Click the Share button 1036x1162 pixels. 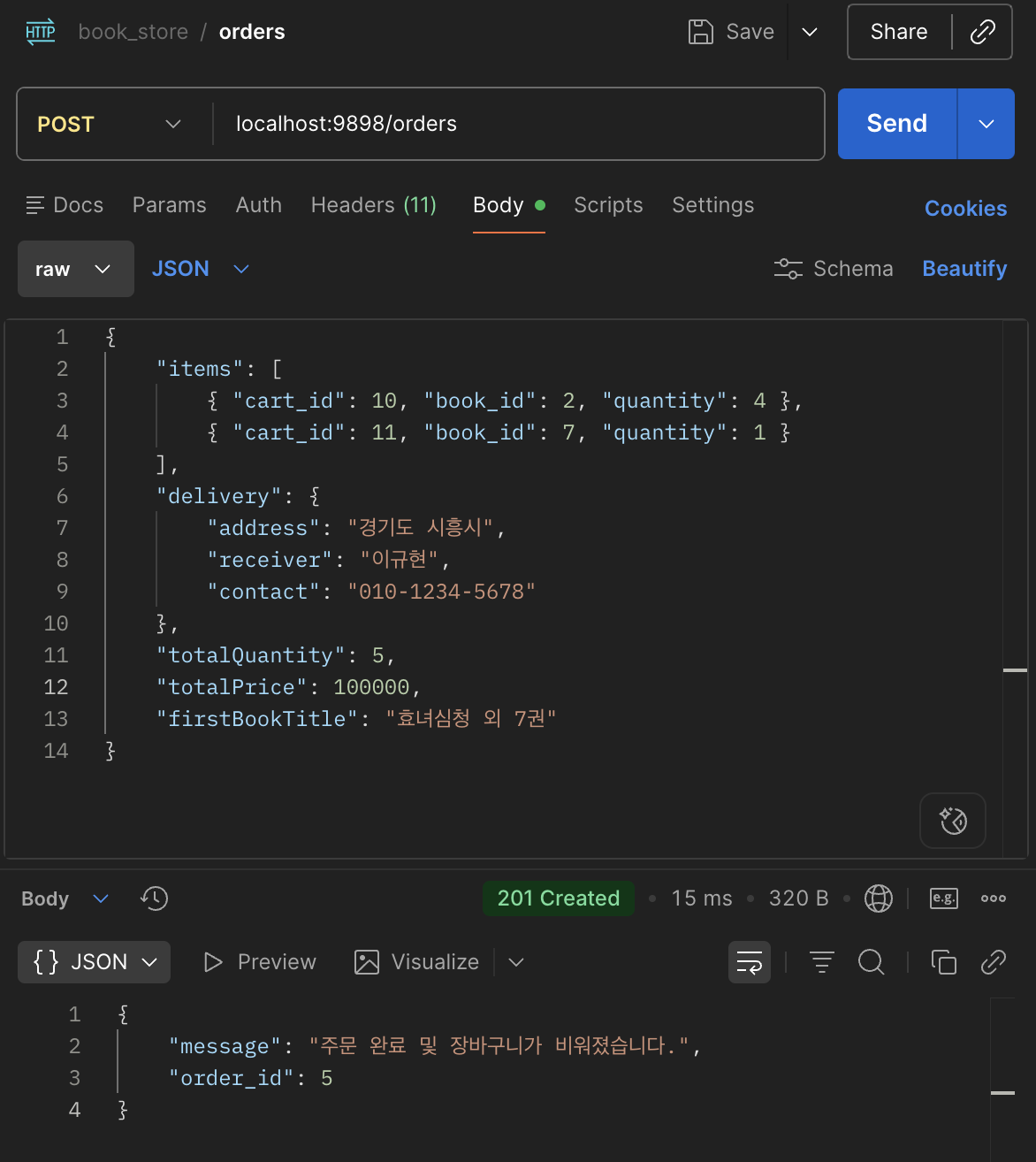pyautogui.click(x=899, y=32)
